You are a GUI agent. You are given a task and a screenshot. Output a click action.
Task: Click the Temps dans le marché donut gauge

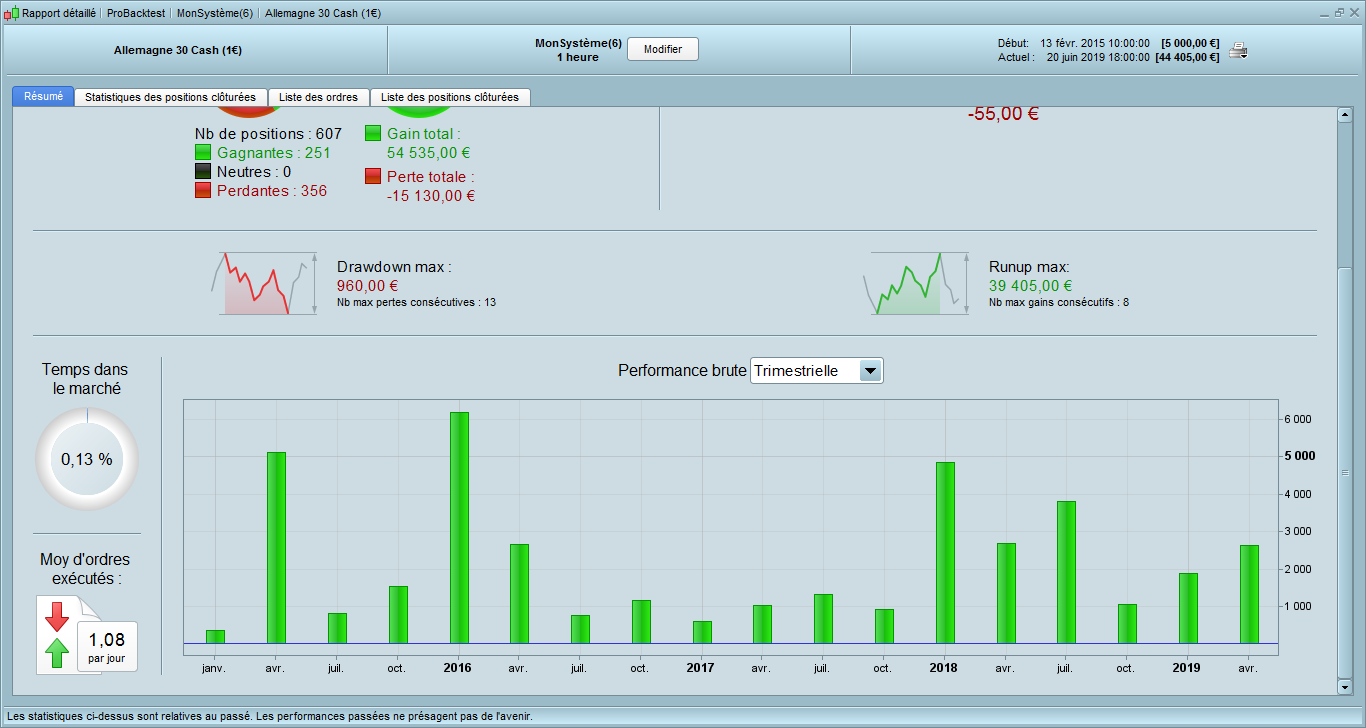click(x=87, y=459)
